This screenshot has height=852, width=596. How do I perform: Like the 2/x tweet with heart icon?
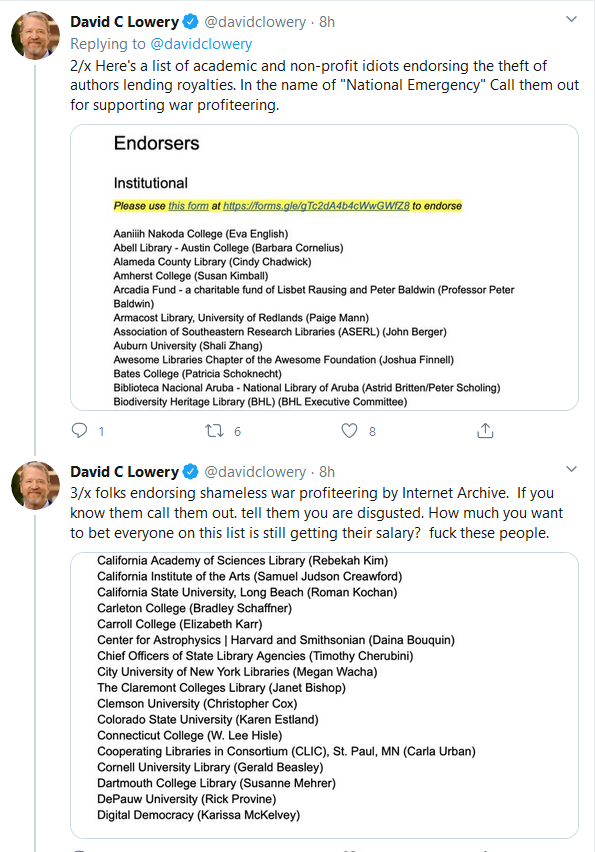click(x=349, y=431)
